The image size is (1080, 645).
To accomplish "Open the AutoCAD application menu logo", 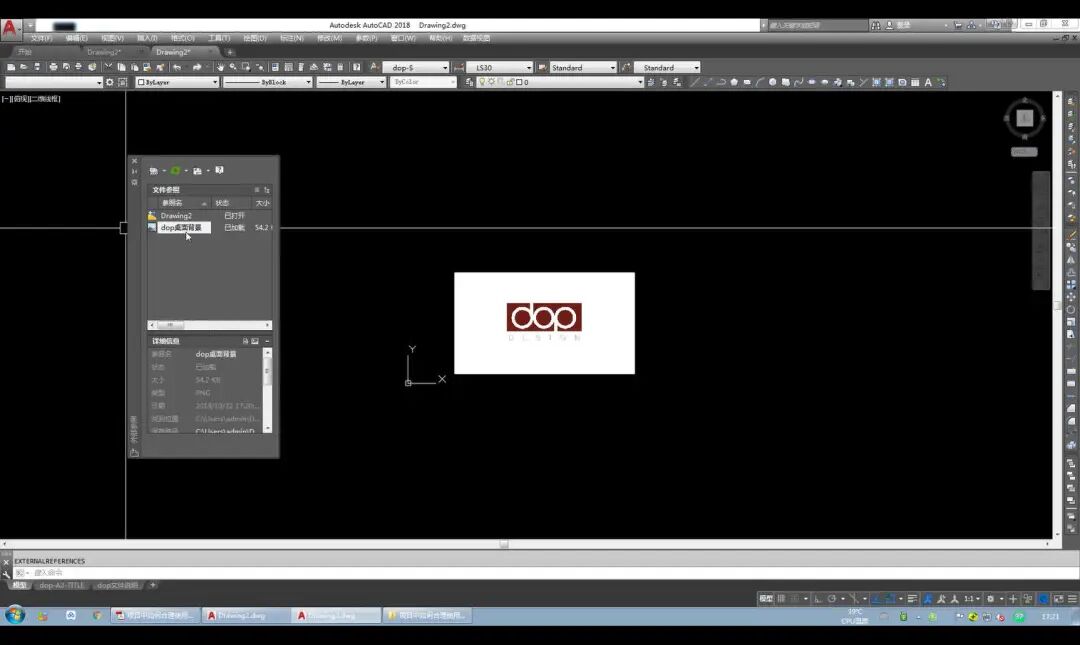I will pos(10,29).
